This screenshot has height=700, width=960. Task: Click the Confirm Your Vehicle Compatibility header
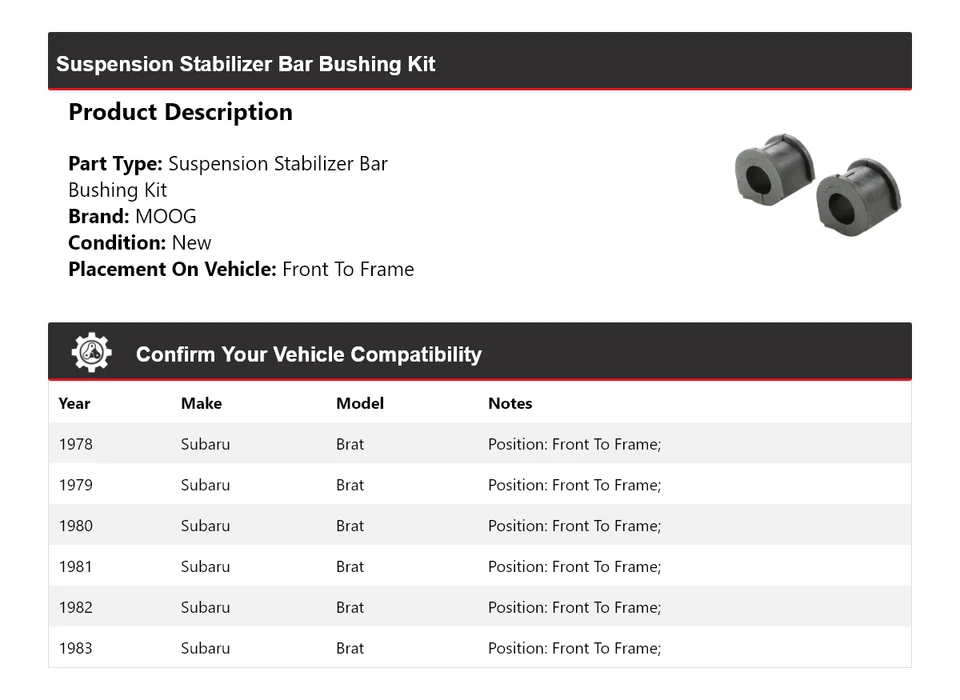308,354
